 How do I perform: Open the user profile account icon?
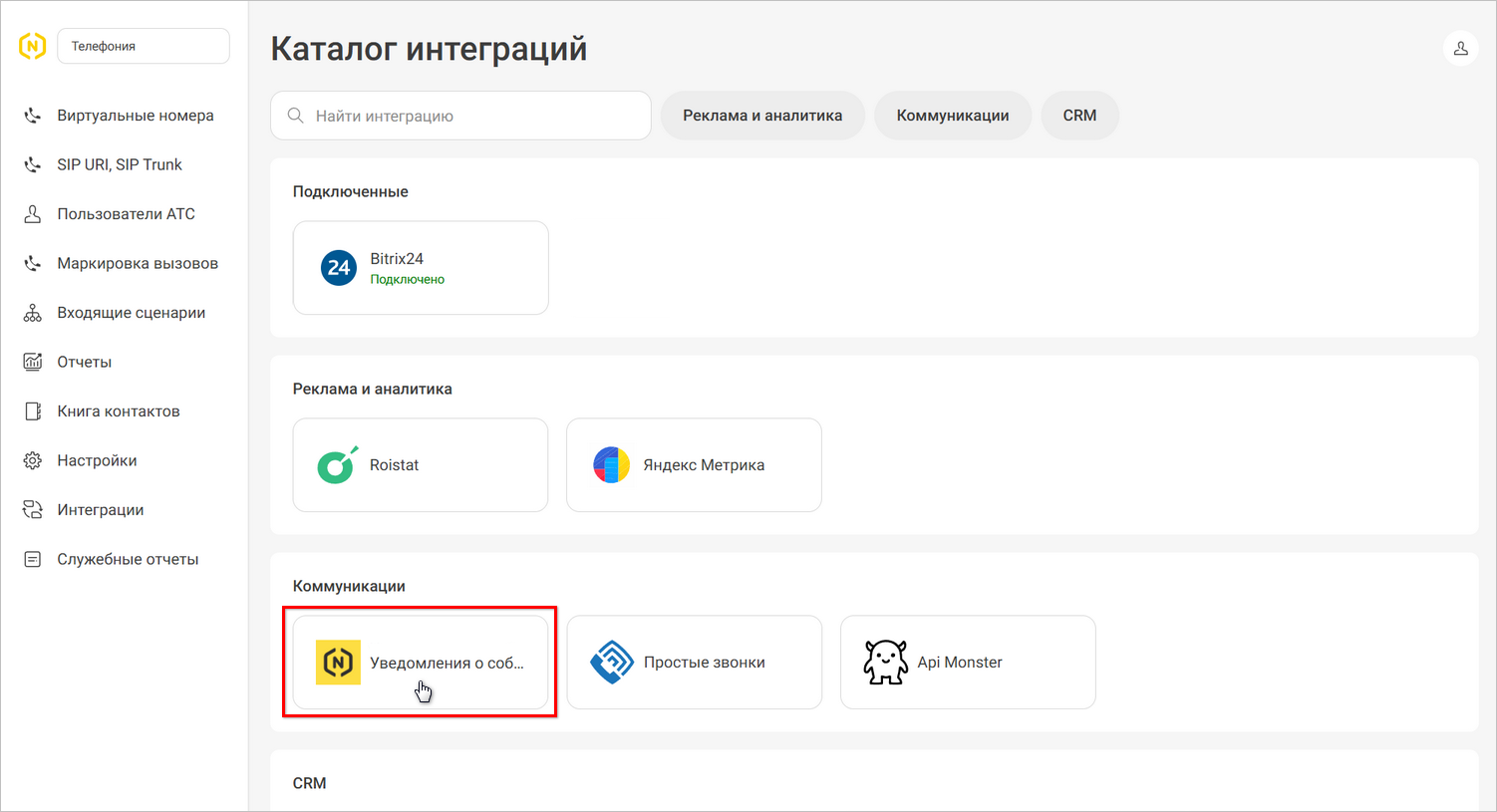pyautogui.click(x=1460, y=47)
